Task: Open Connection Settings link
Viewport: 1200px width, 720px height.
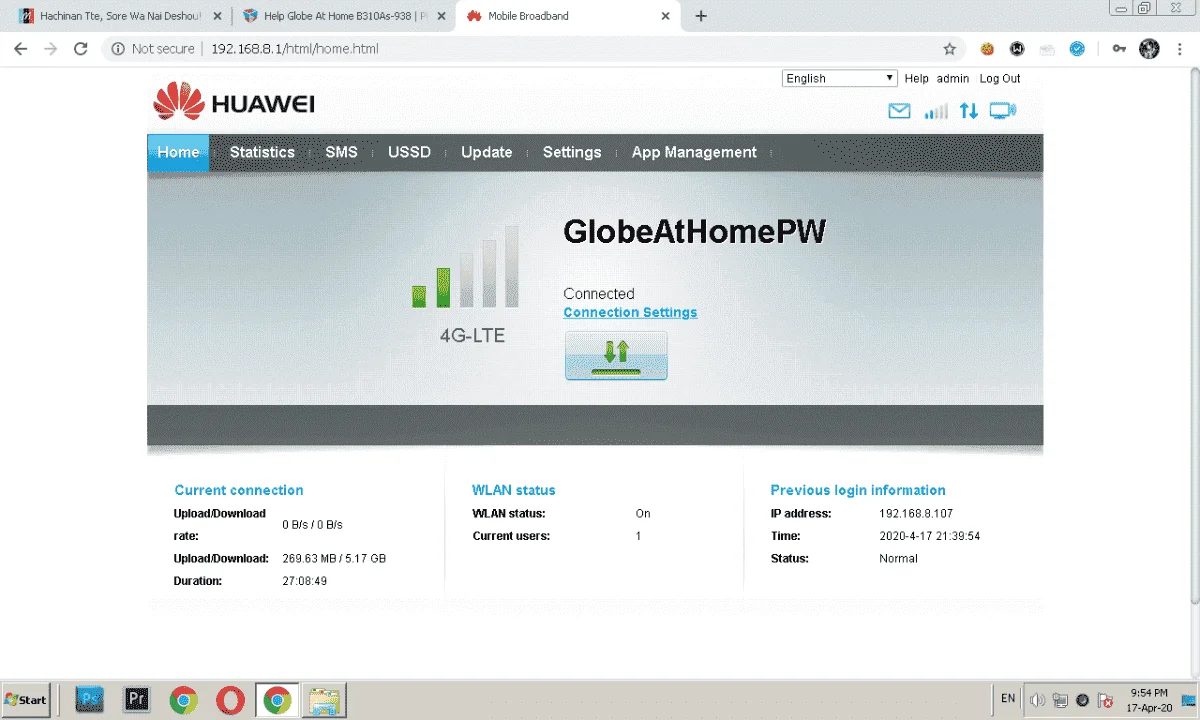Action: tap(630, 312)
